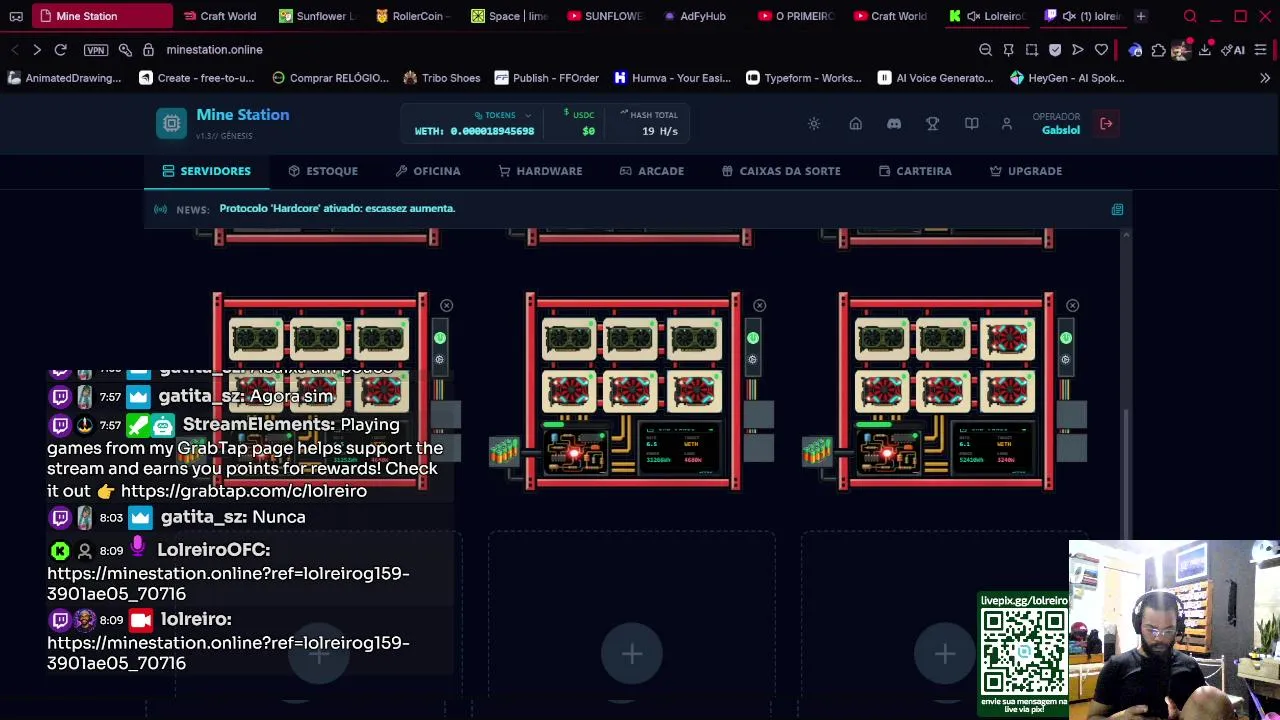This screenshot has height=720, width=1280.
Task: Open the browser tab search magnifier
Action: coord(1190,16)
